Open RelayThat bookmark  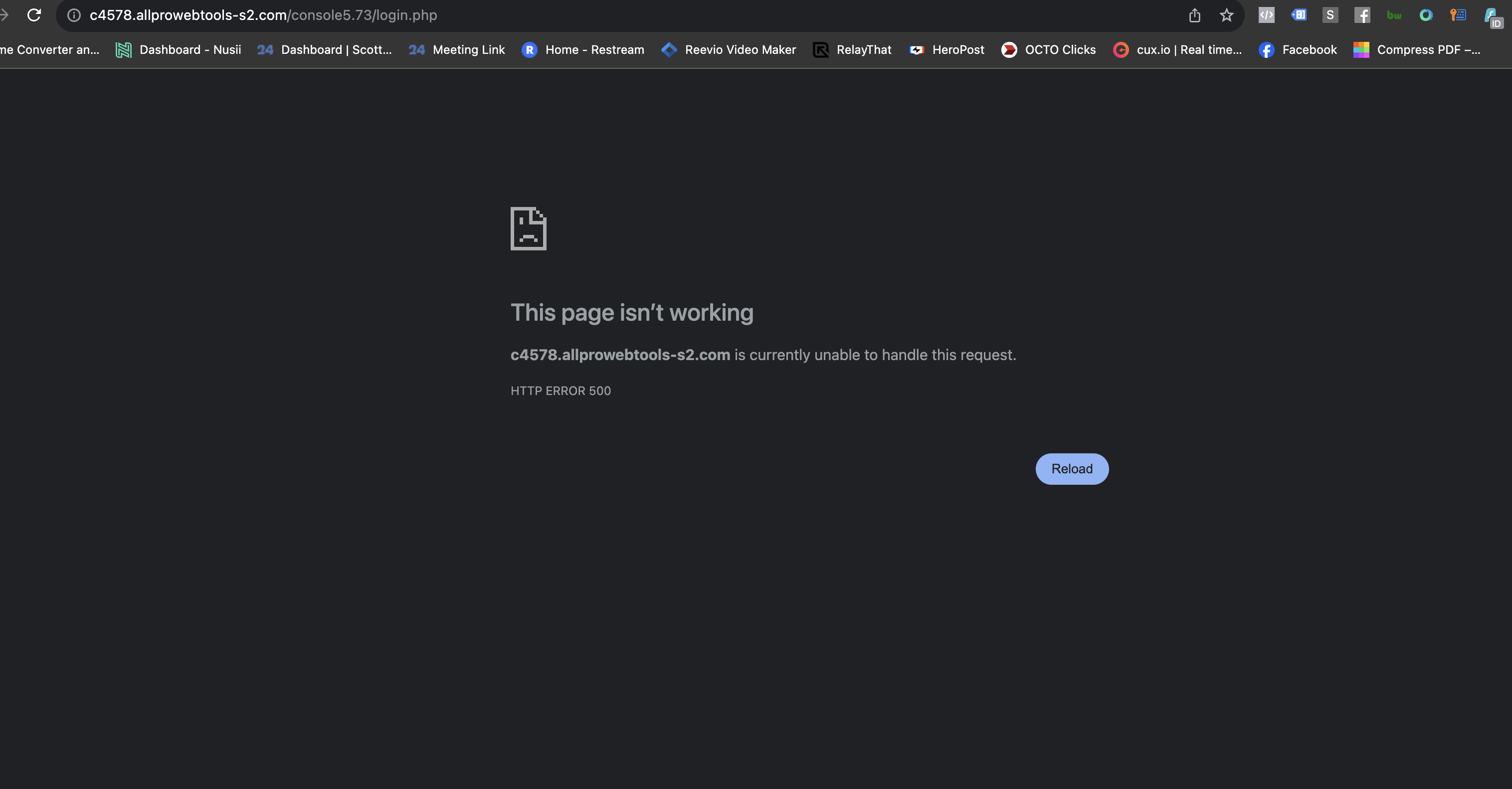[x=852, y=50]
